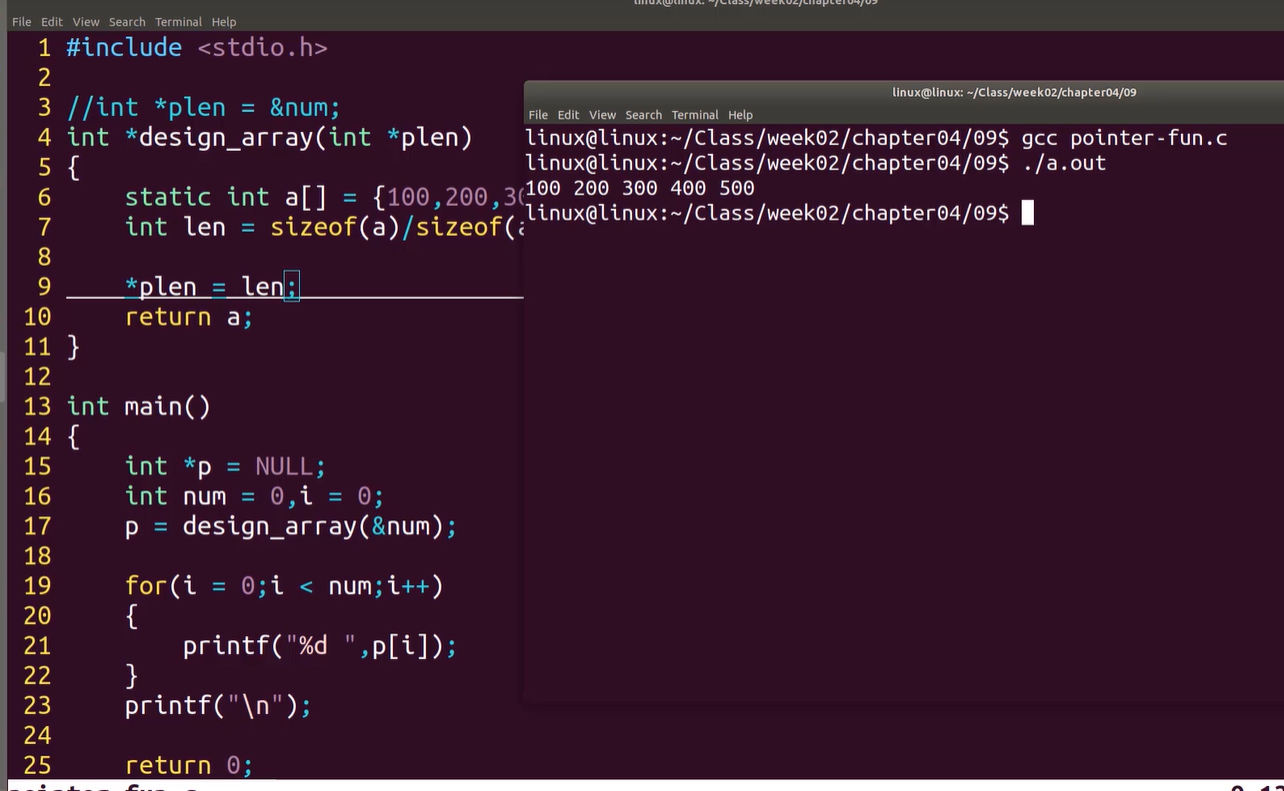Click "static int a[]" on line 6
This screenshot has width=1284, height=791.
pos(226,197)
